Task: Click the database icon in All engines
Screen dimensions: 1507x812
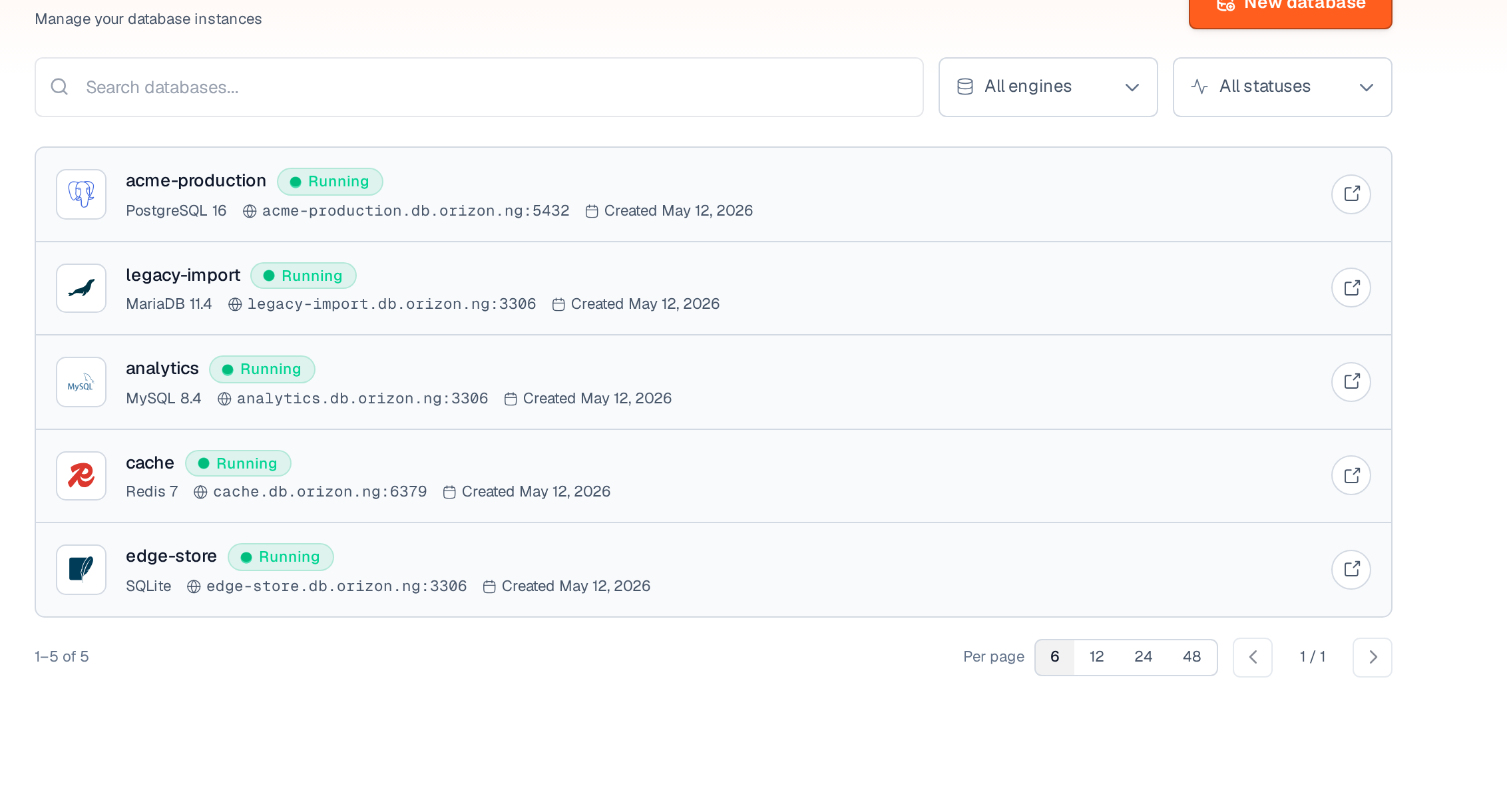Action: [965, 87]
